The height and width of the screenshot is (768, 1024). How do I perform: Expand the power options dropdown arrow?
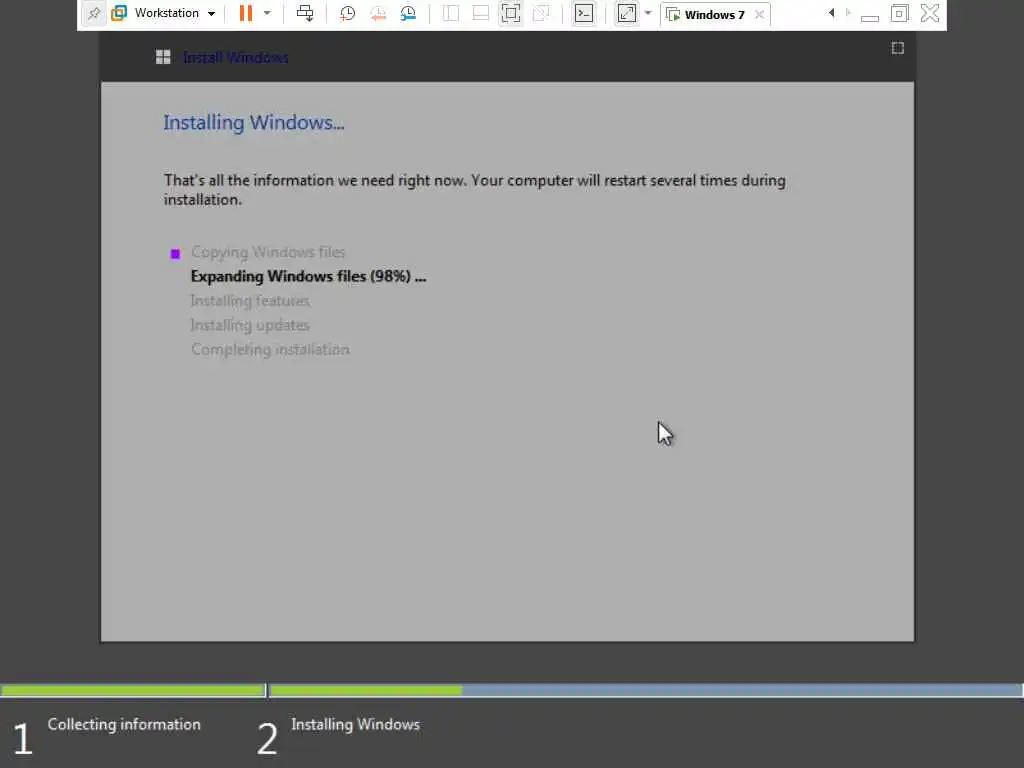click(x=267, y=13)
